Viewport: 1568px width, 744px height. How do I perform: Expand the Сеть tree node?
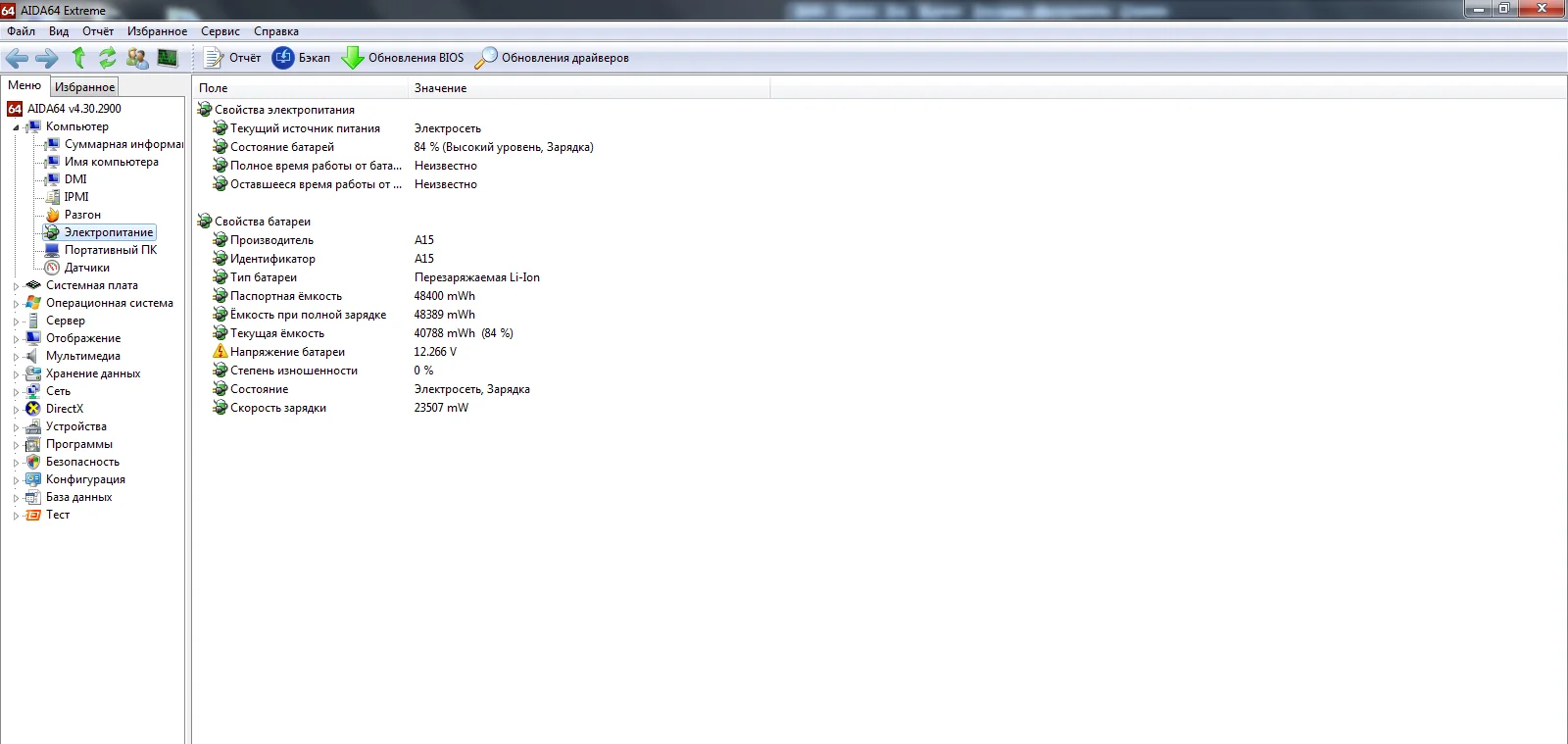coord(16,392)
